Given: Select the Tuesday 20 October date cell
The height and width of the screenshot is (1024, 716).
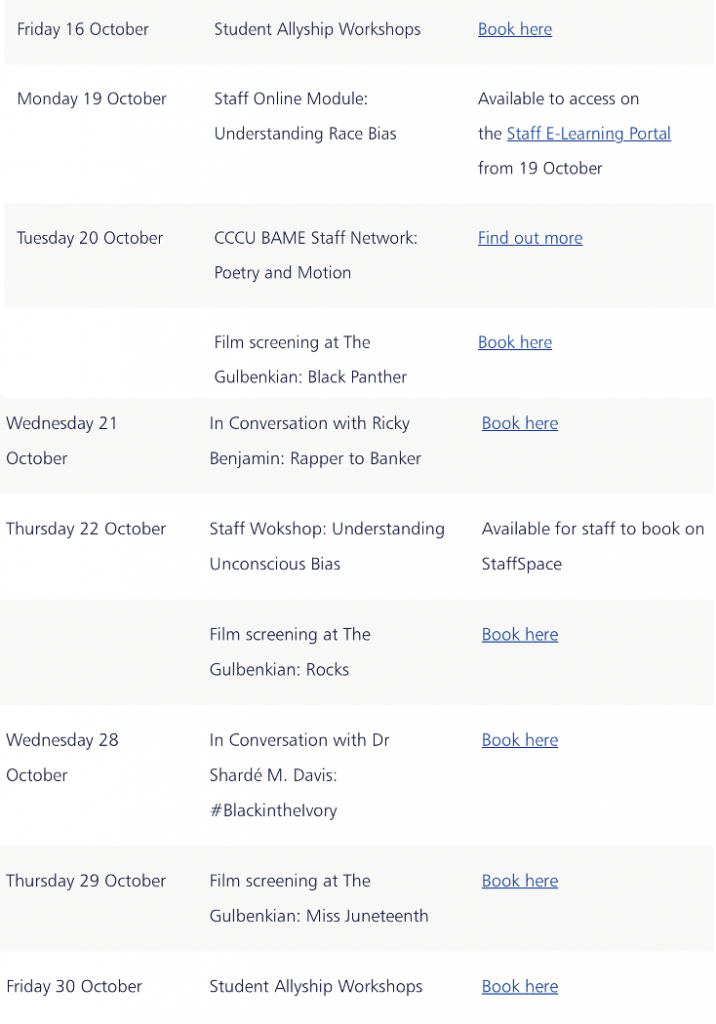Looking at the screenshot, I should [x=90, y=238].
